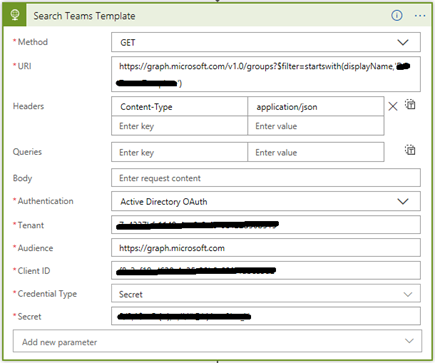Open the Add new parameter dropdown
Screen dimensions: 435x363
tap(217, 341)
